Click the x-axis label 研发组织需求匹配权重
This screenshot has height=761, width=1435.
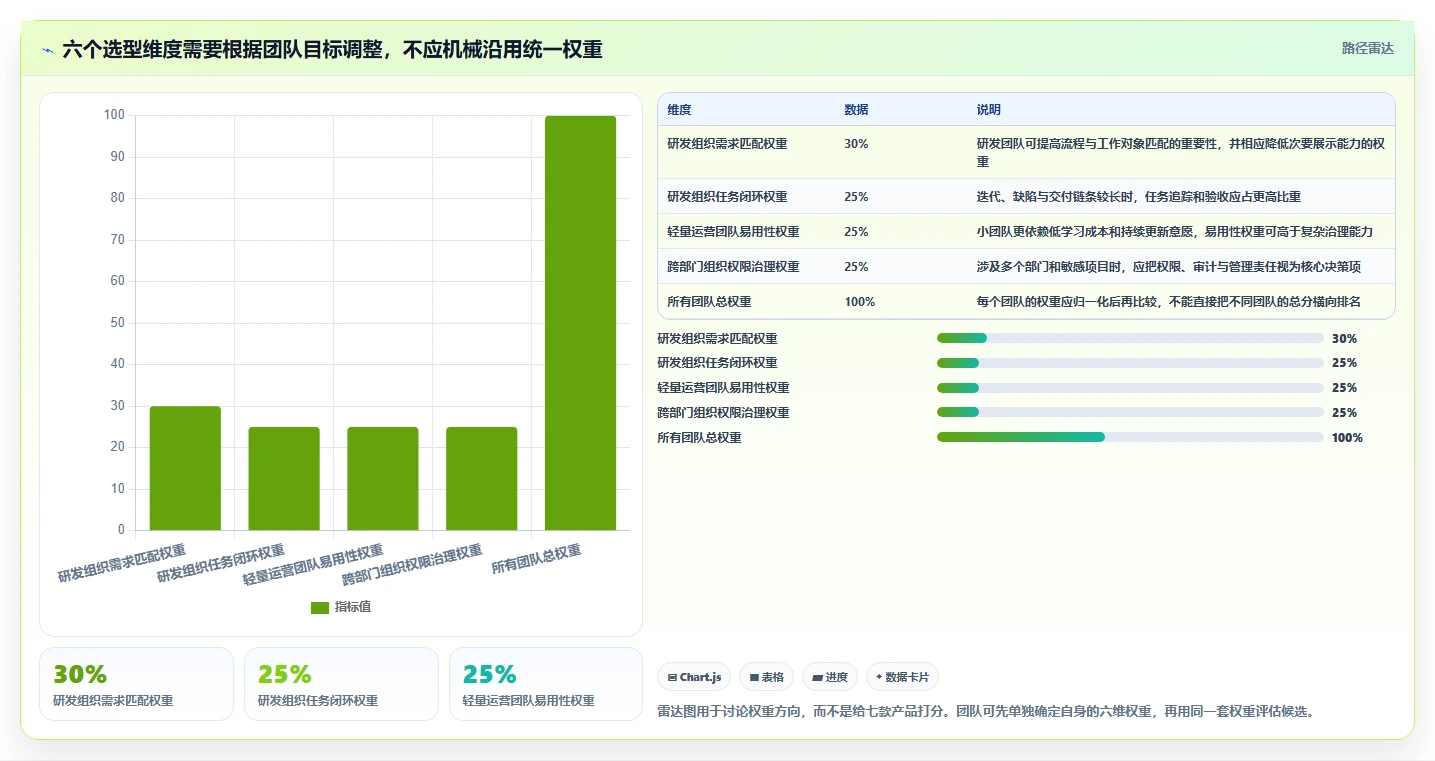[x=122, y=564]
